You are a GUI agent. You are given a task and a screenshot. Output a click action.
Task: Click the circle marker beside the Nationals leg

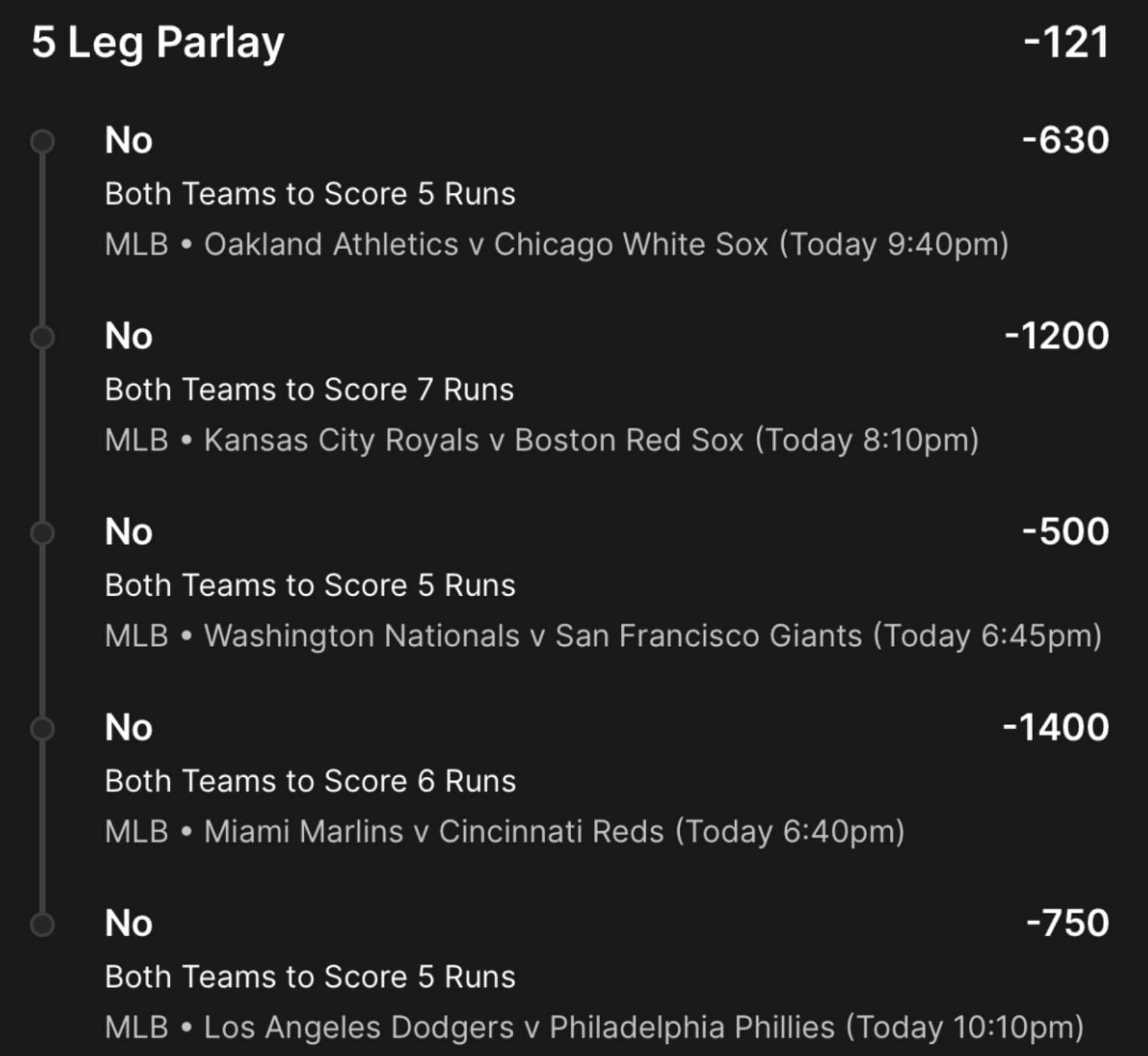click(x=42, y=533)
